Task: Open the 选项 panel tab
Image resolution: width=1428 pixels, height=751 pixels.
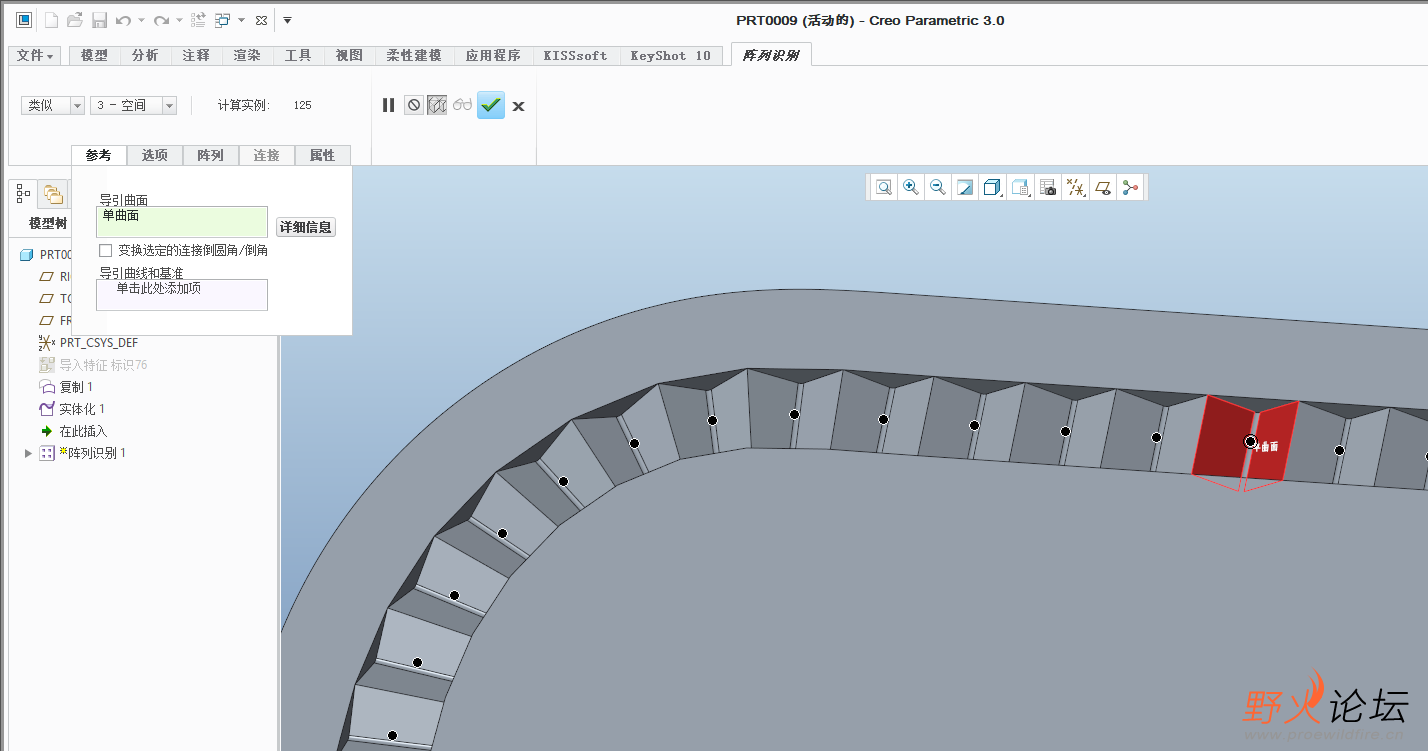Action: (x=155, y=155)
